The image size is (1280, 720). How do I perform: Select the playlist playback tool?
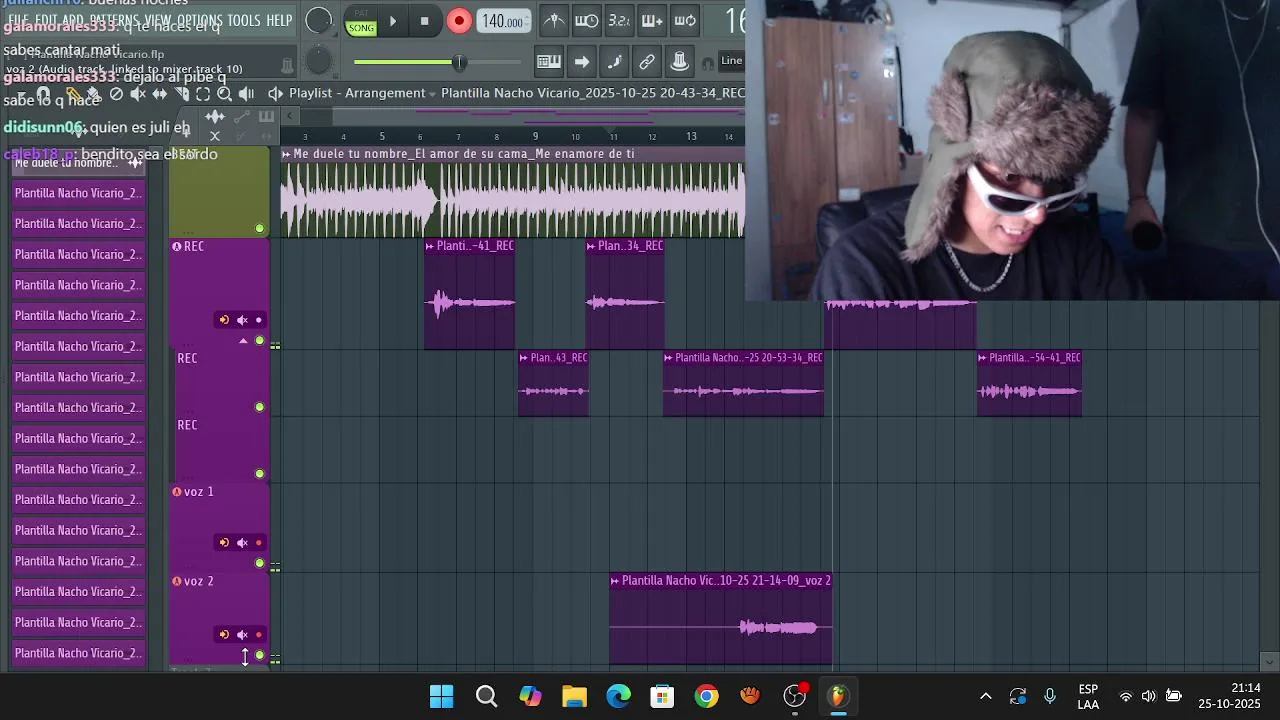coord(247,94)
